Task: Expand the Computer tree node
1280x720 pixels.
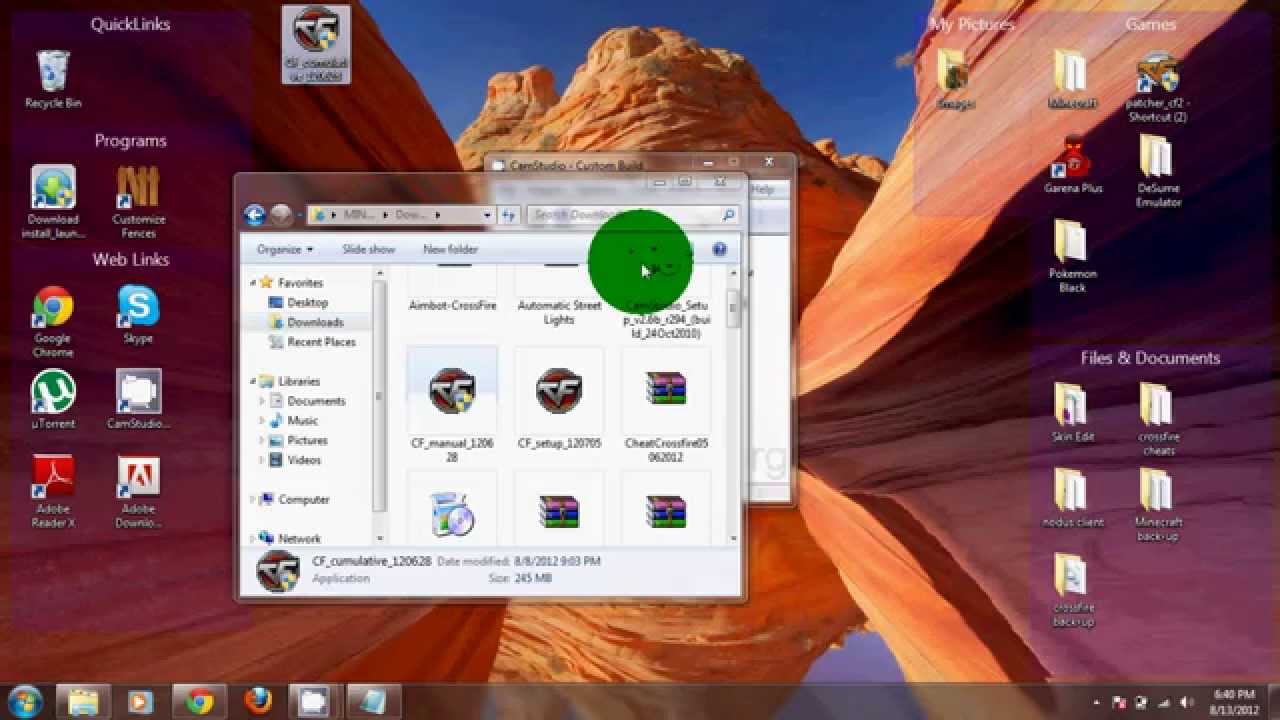Action: tap(253, 499)
